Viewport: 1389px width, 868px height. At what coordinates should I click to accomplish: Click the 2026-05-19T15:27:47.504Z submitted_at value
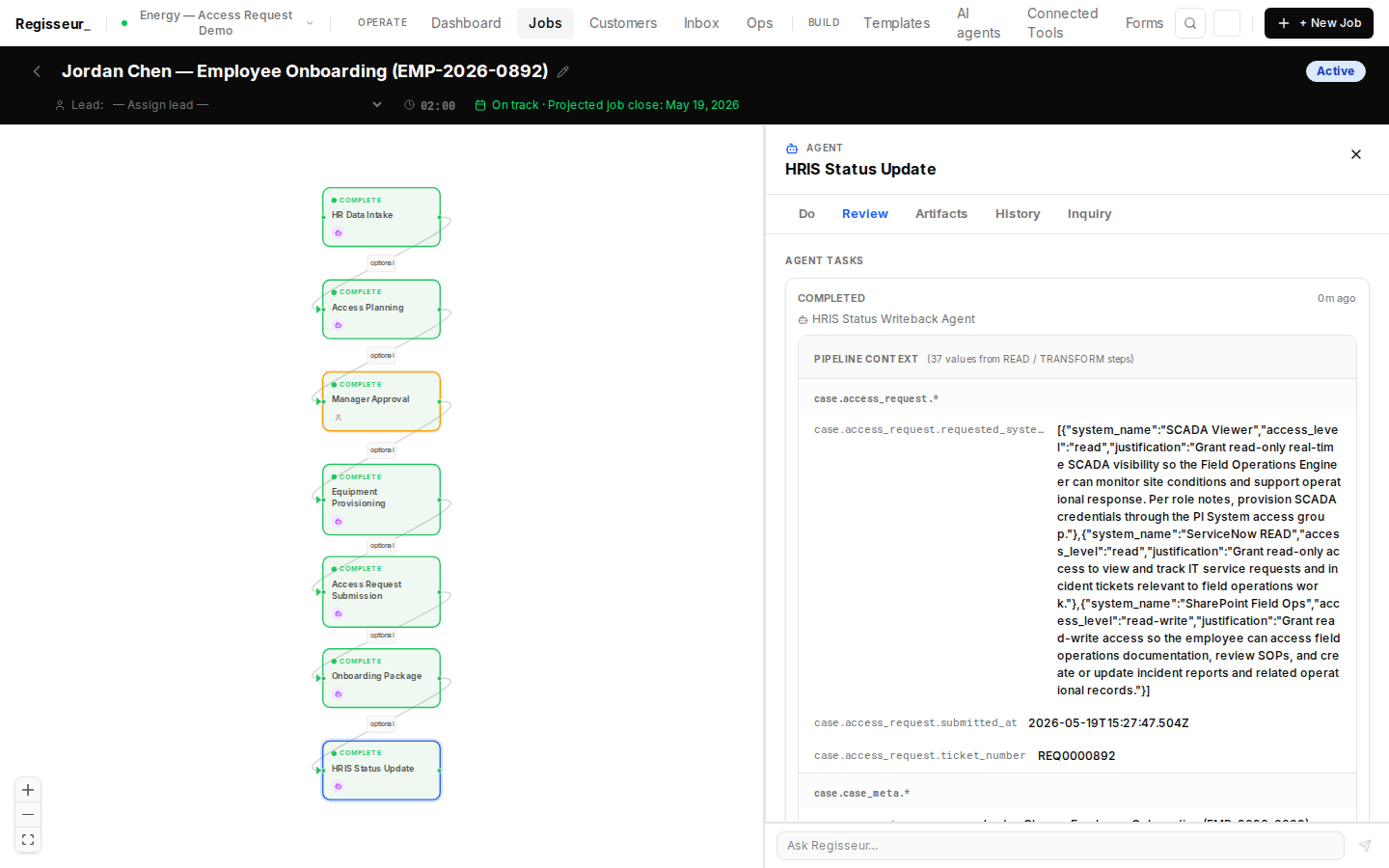(x=1108, y=723)
